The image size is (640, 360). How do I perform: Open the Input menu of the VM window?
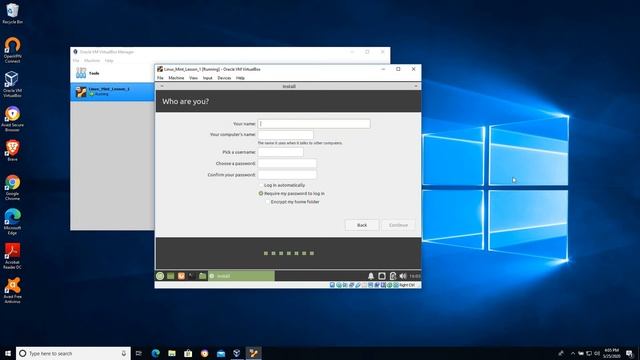208,78
